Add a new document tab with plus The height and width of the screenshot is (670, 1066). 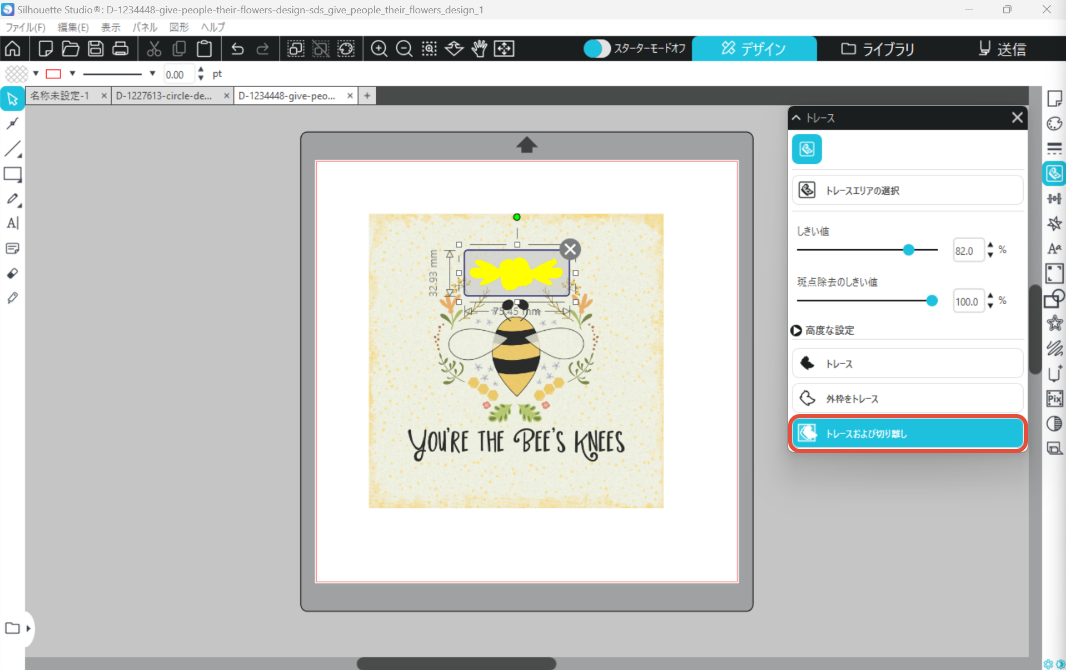point(367,96)
